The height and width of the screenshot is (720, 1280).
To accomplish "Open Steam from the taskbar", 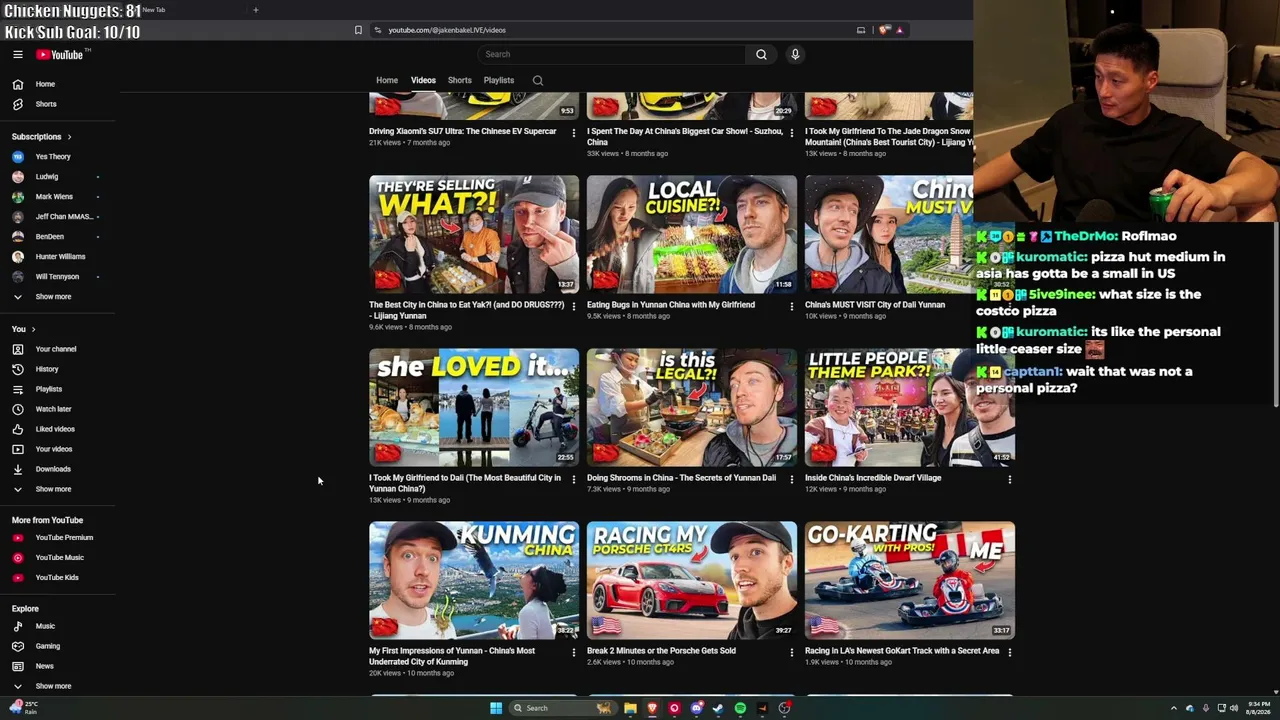I will (x=718, y=708).
